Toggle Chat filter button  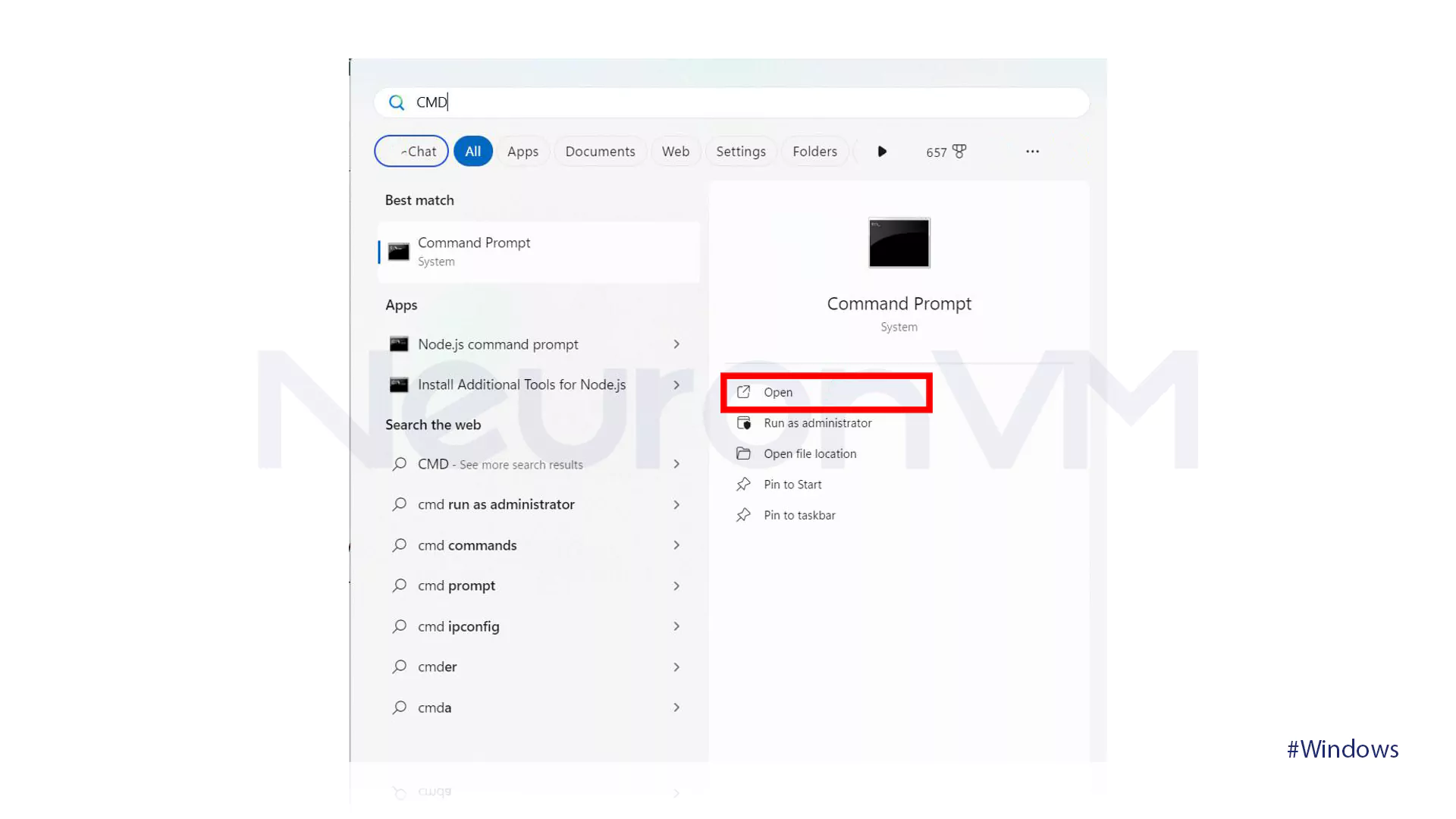(x=413, y=151)
